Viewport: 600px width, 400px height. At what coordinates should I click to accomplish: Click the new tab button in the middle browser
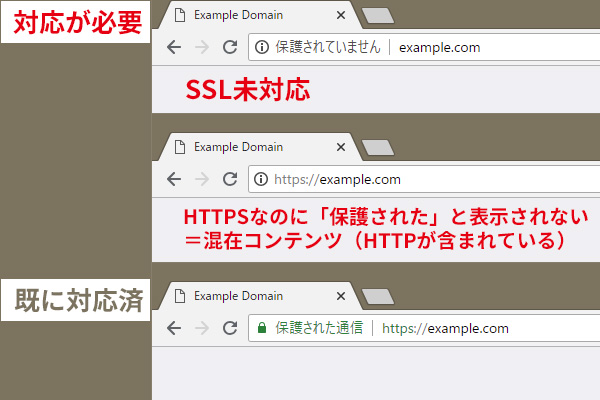(x=377, y=148)
